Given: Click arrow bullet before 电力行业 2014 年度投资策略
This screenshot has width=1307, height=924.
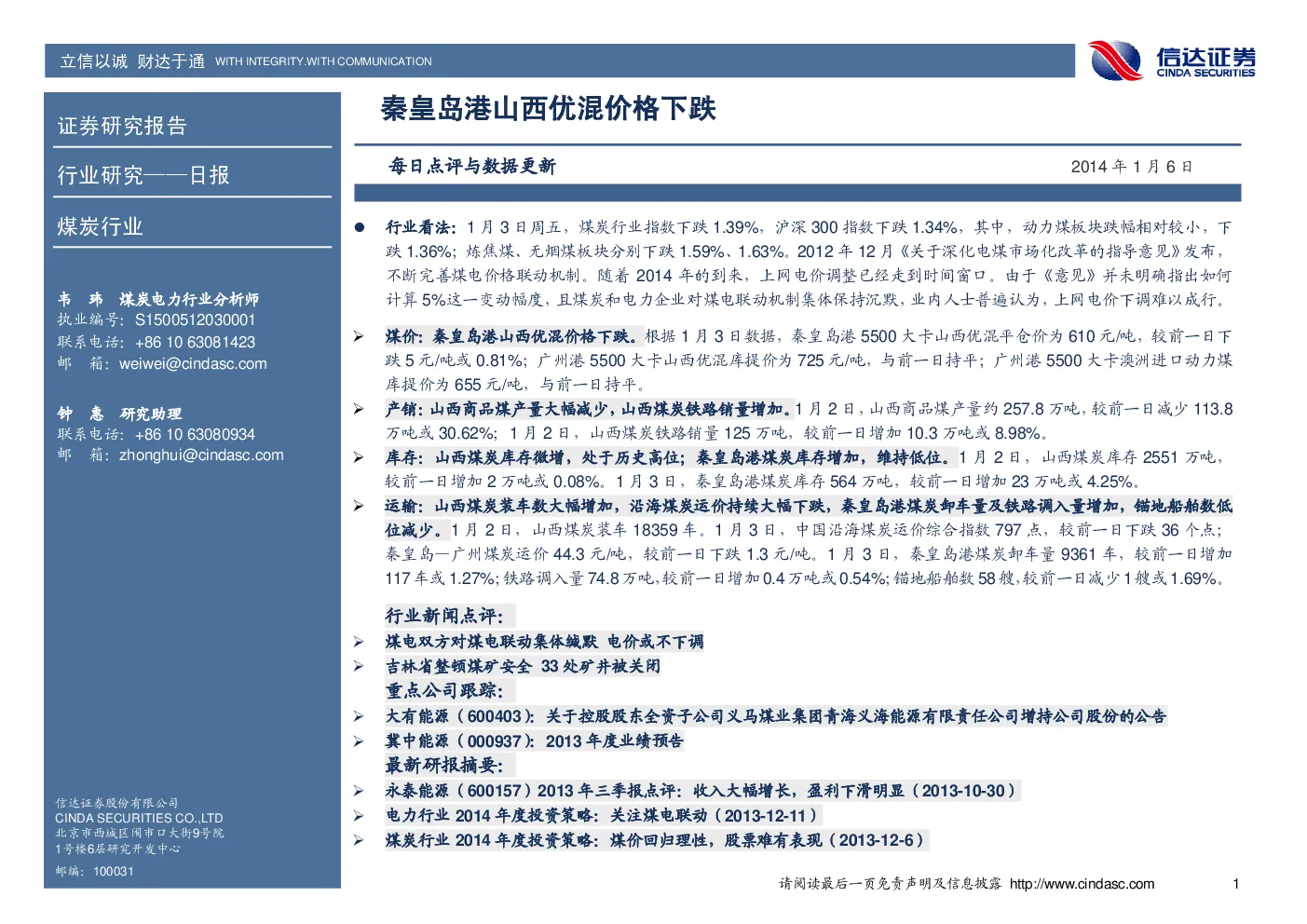Looking at the screenshot, I should click(x=359, y=815).
